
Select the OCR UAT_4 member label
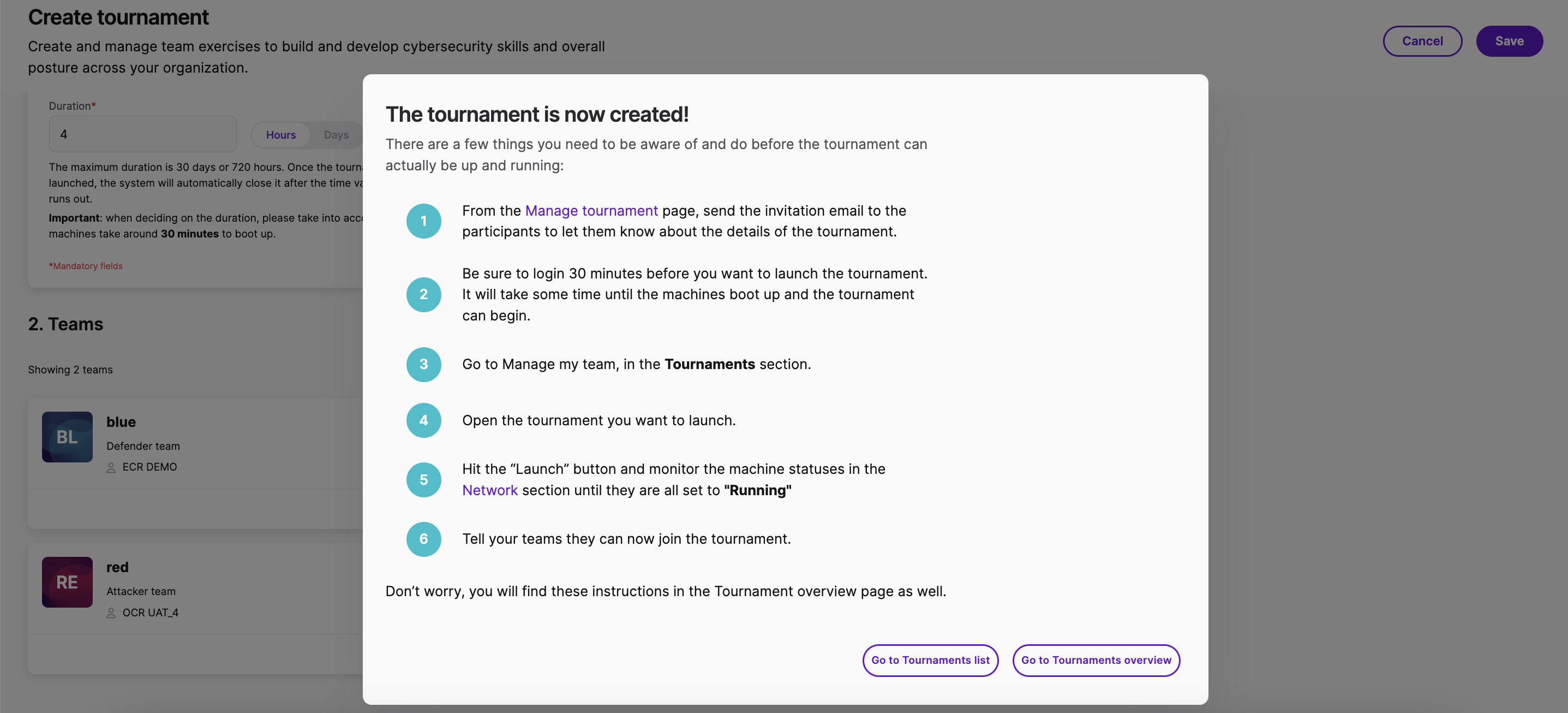[151, 613]
